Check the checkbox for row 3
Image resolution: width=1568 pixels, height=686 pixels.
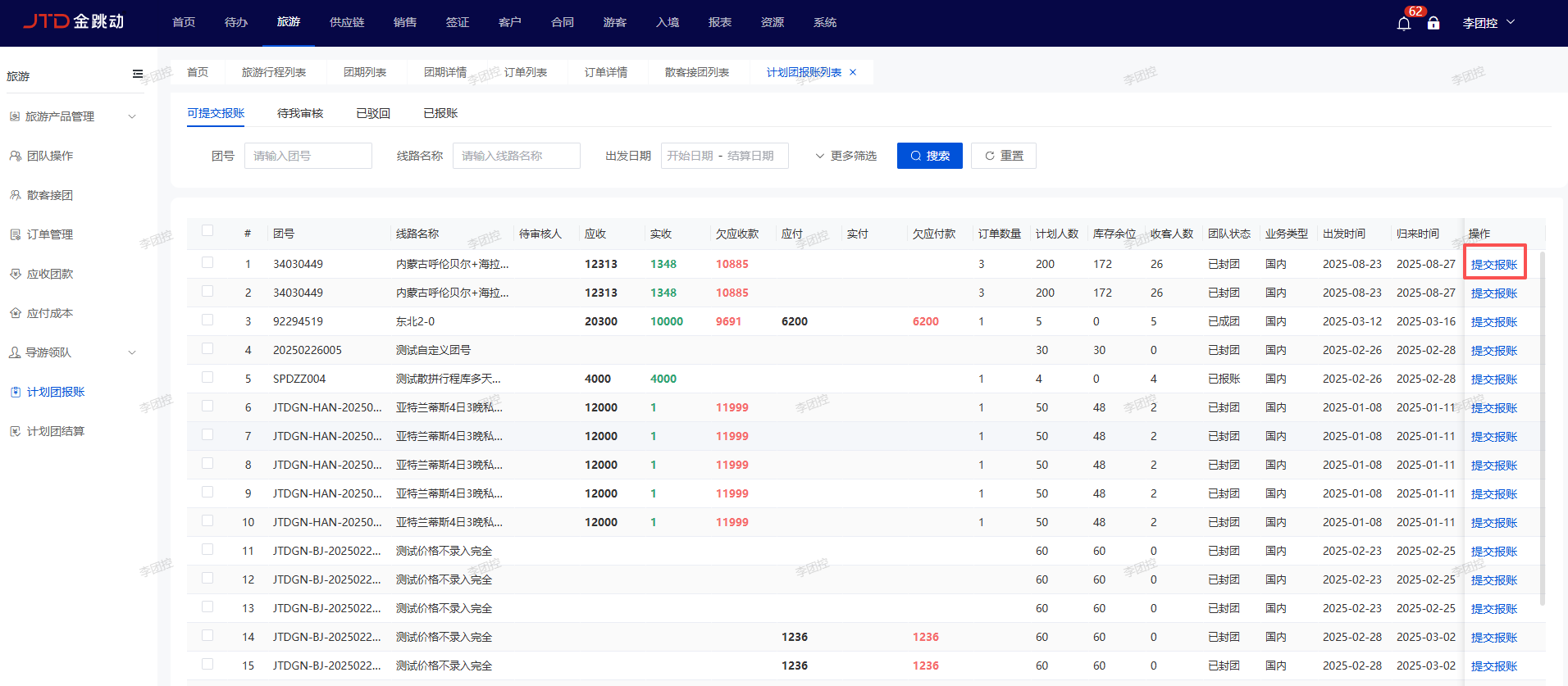click(207, 320)
